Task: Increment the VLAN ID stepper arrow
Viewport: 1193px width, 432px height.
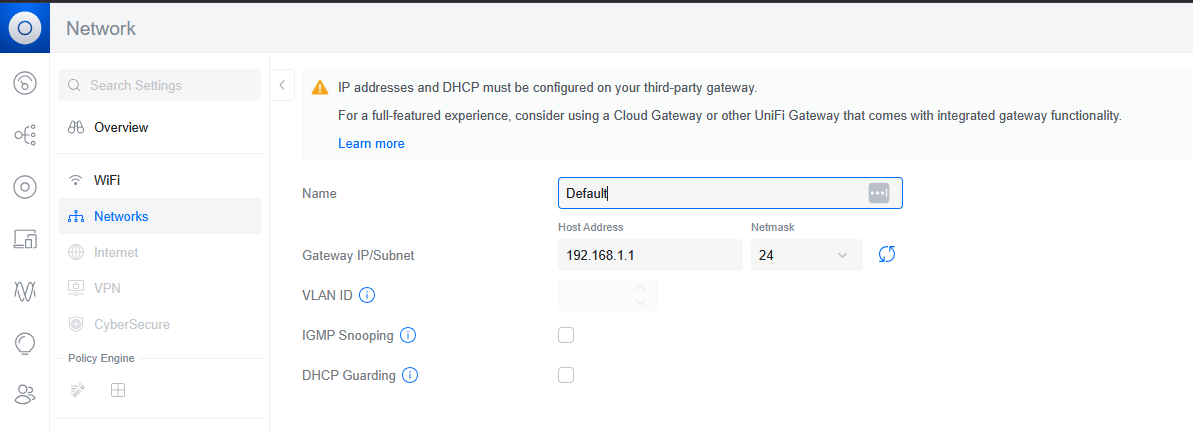Action: point(640,288)
